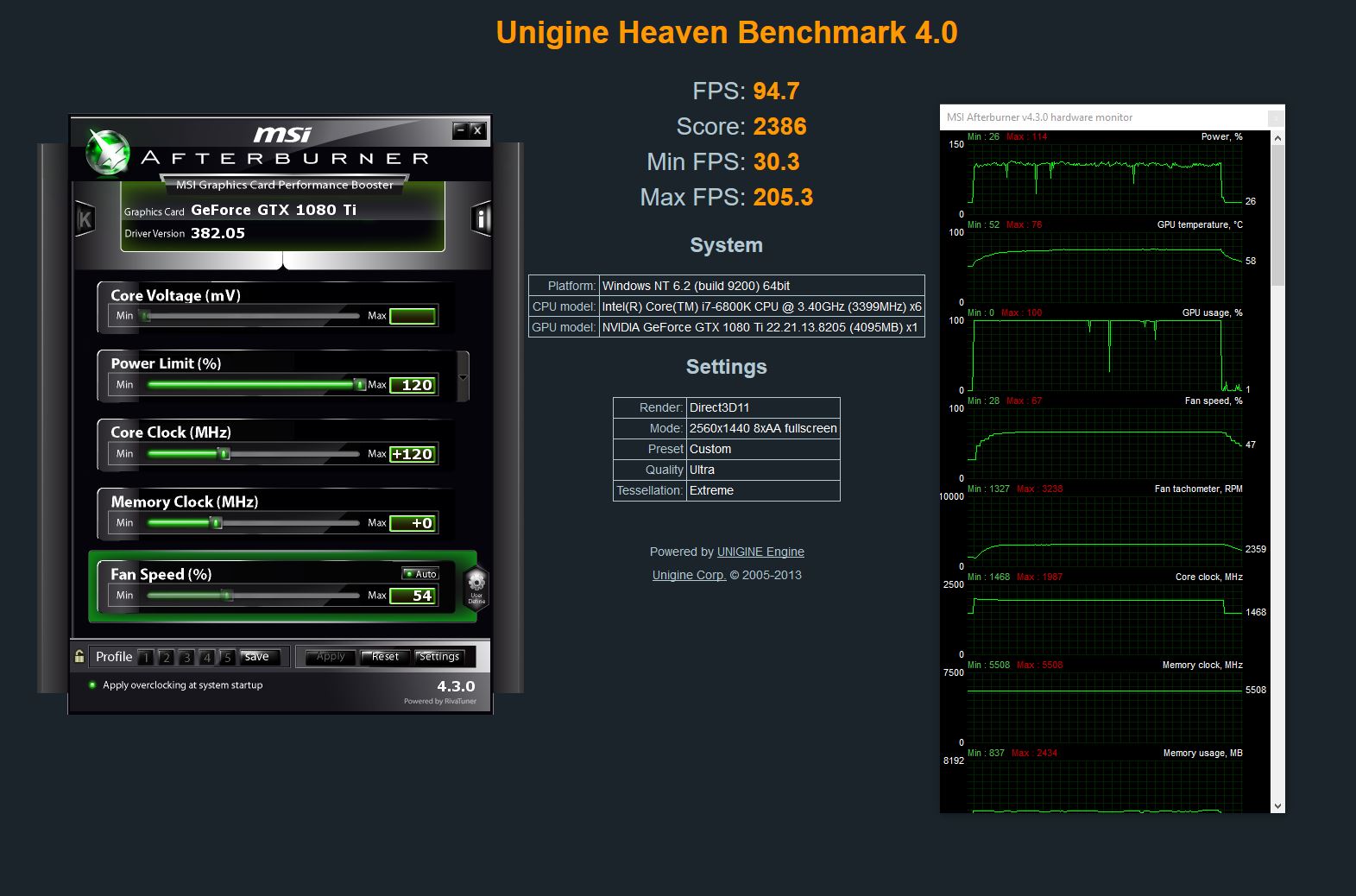Click the FPS value 94.7
The height and width of the screenshot is (896, 1356).
[777, 91]
